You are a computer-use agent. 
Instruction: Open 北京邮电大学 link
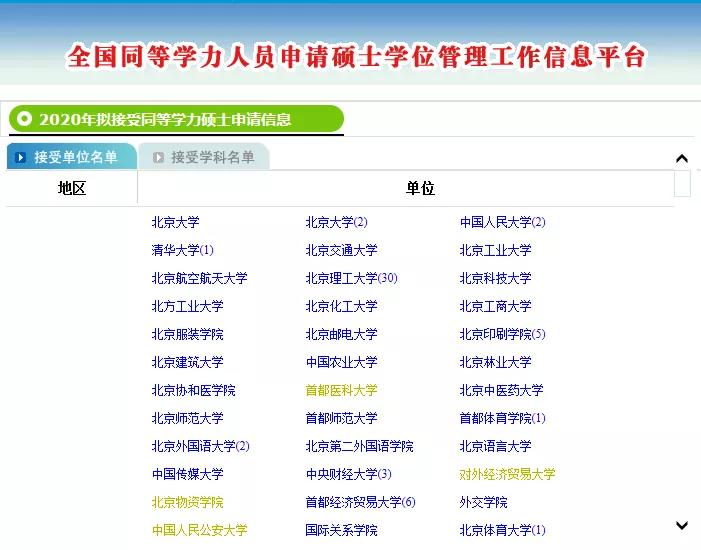(x=341, y=334)
